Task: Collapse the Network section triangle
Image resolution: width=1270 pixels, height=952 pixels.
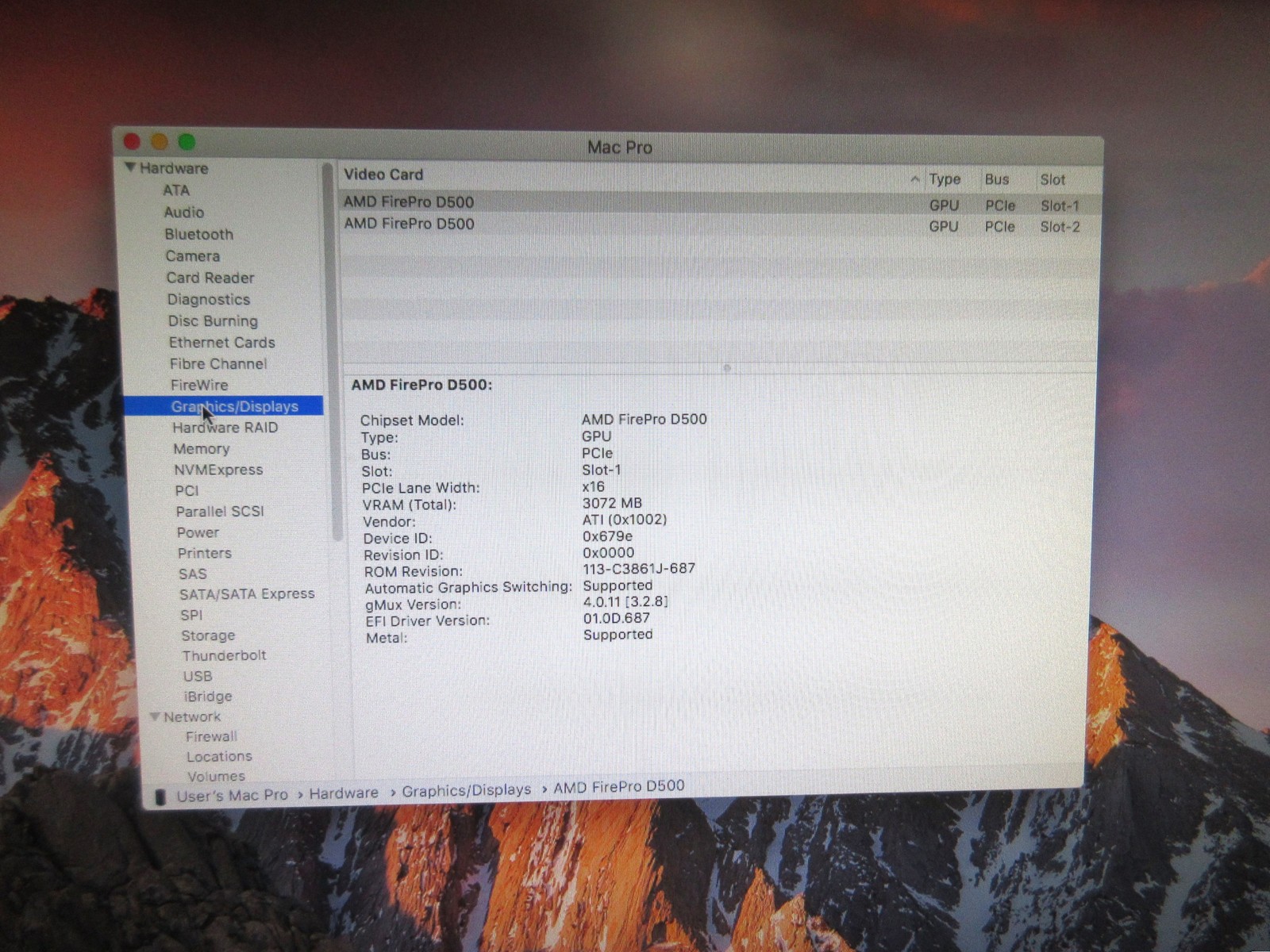Action: point(155,716)
